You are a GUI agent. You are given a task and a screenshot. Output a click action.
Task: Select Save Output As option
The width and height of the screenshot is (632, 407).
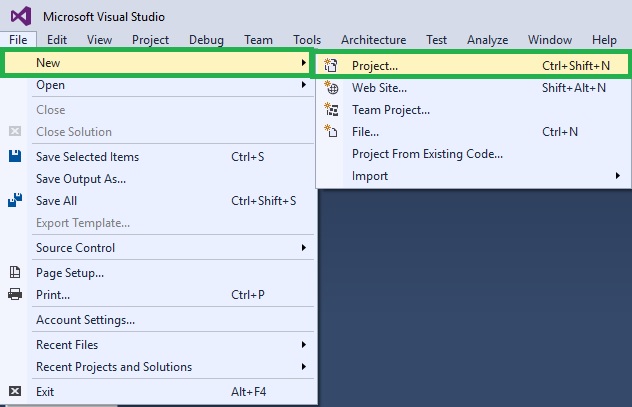81,179
